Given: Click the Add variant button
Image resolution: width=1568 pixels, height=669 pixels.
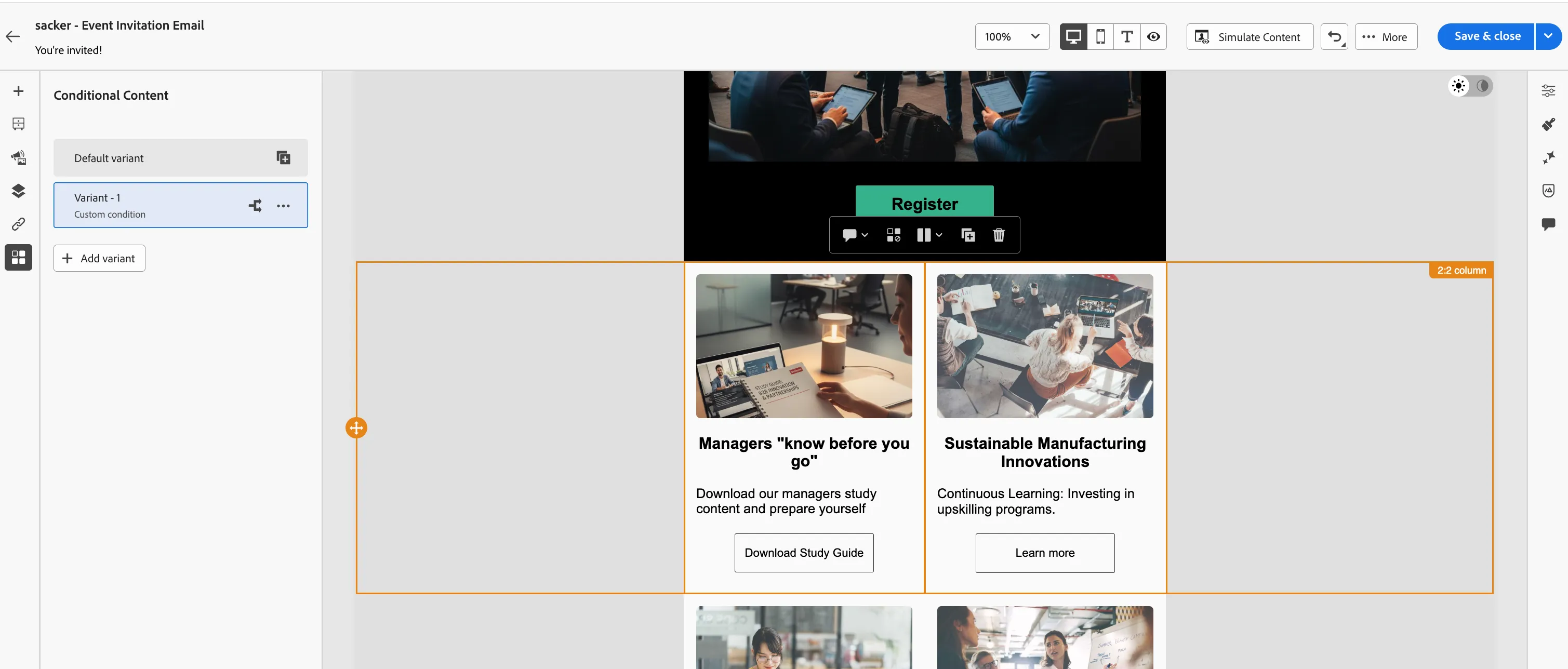Looking at the screenshot, I should tap(99, 258).
